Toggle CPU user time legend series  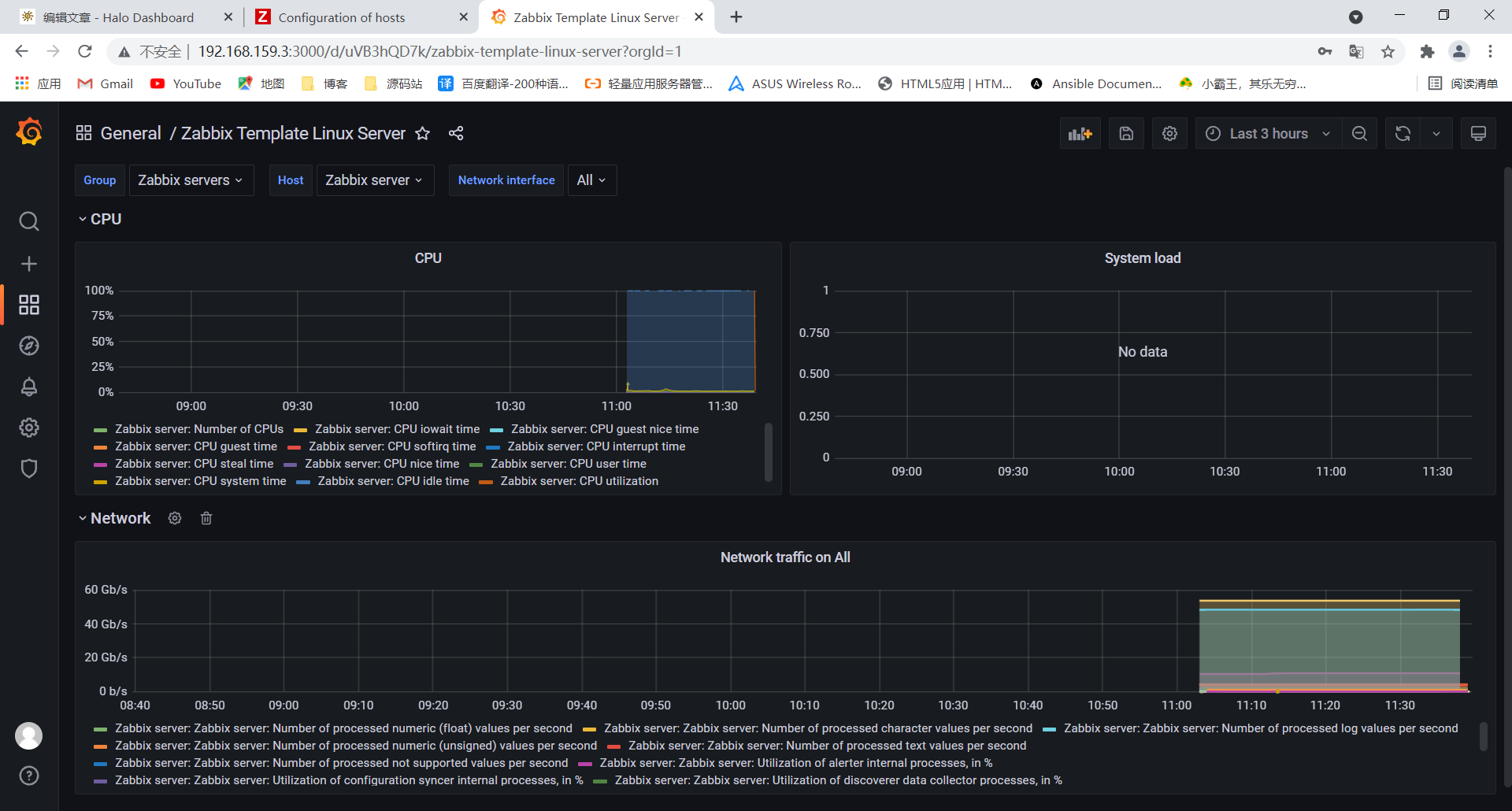[x=569, y=464]
